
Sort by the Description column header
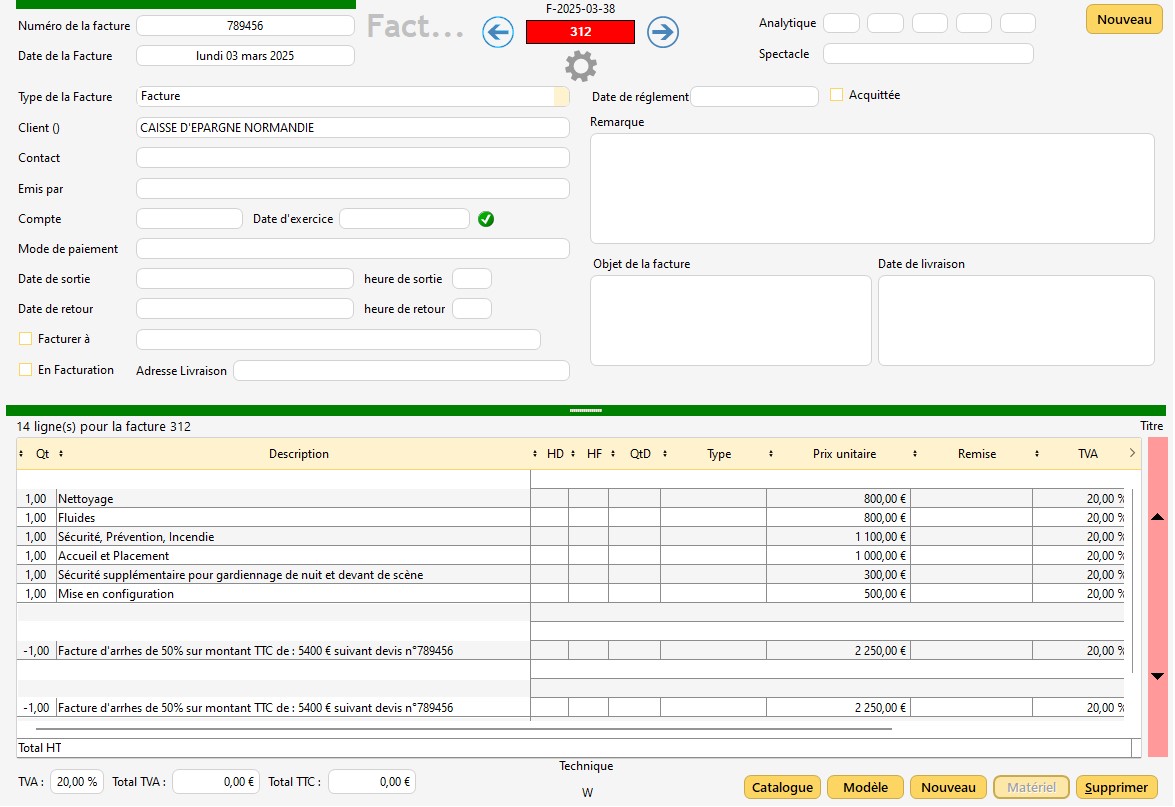[x=298, y=454]
